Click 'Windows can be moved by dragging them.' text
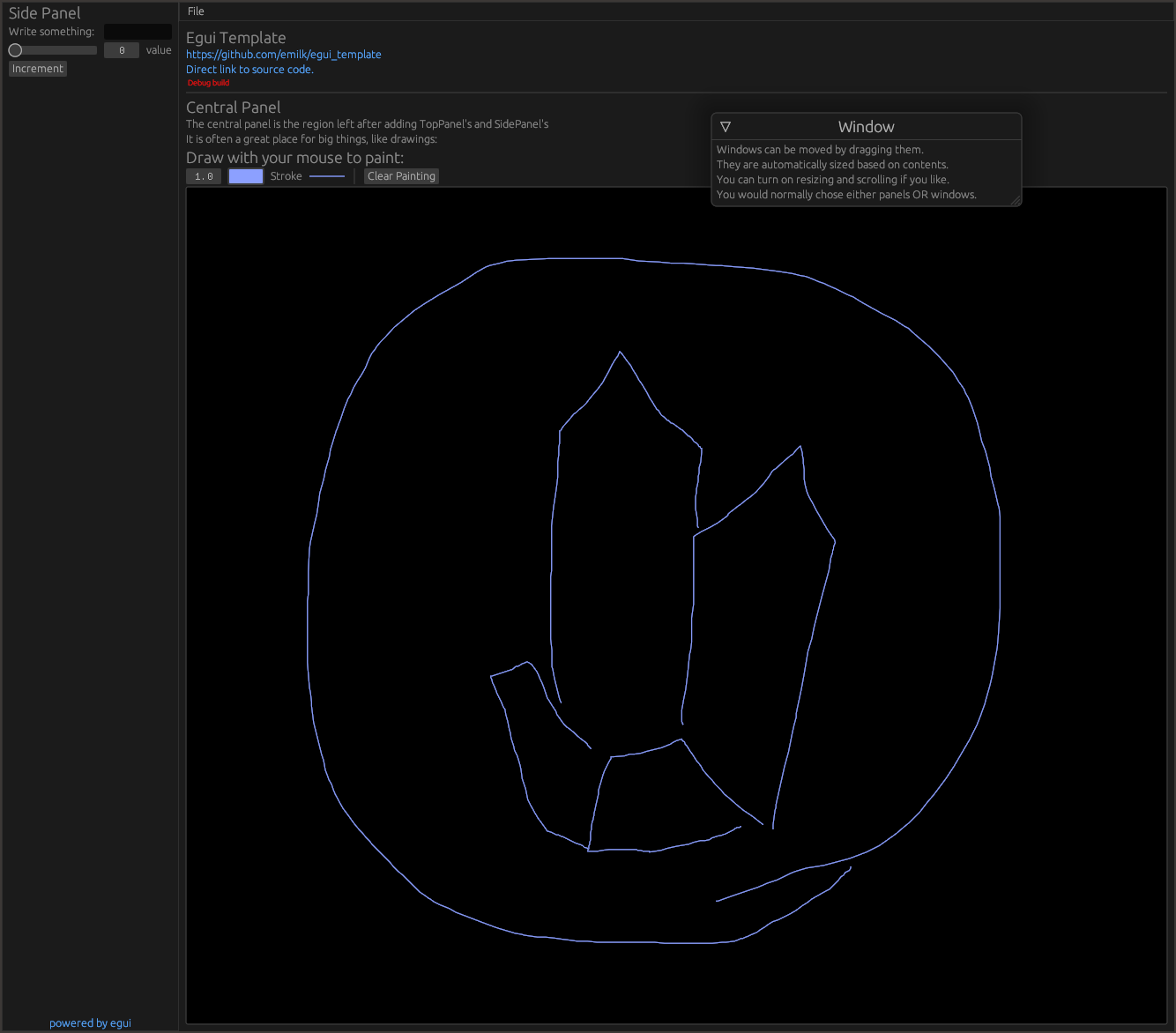The image size is (1176, 1033). 820,150
